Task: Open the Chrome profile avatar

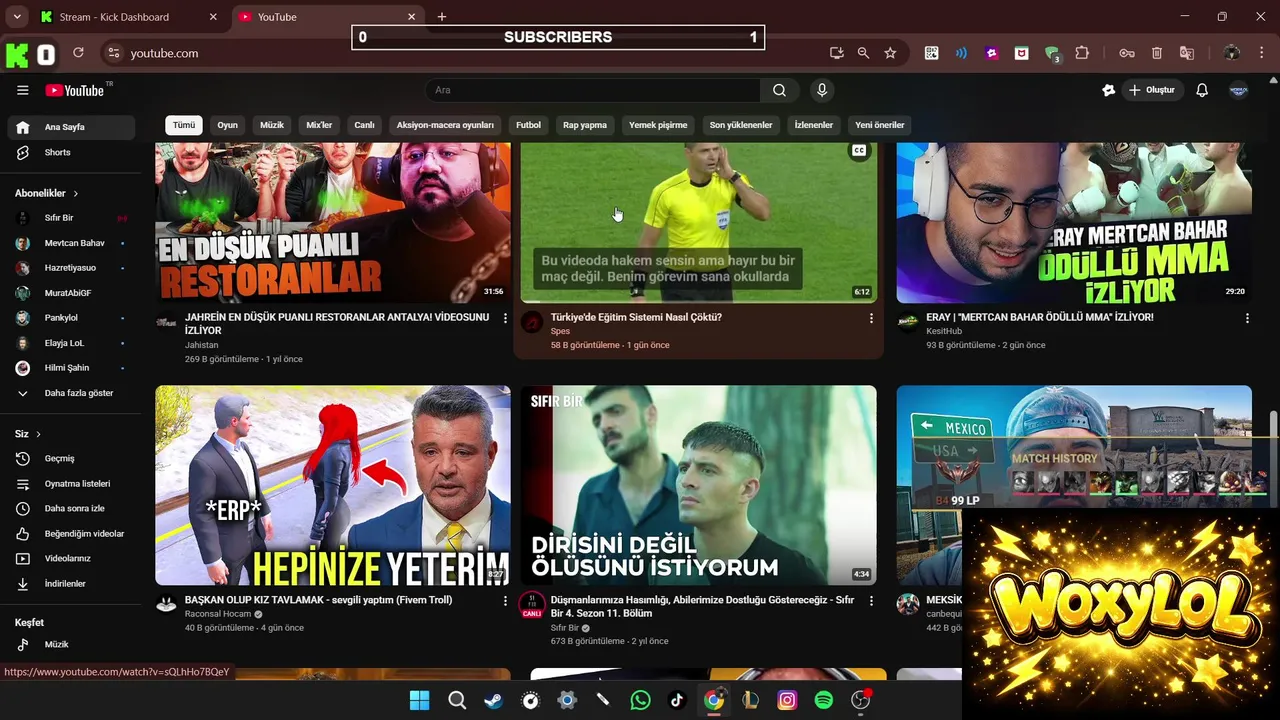Action: [x=1231, y=53]
